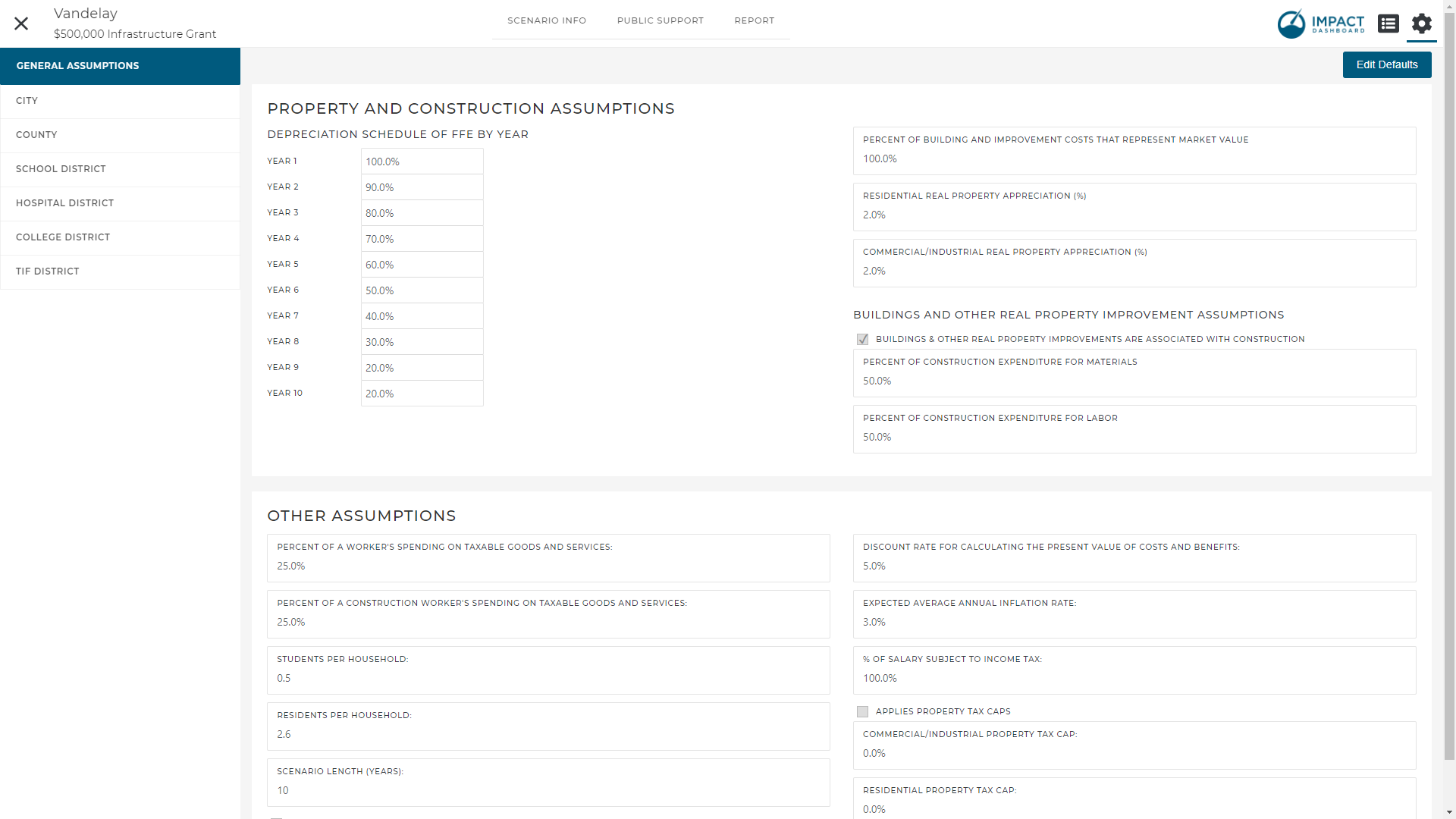Select General Assumptions in the sidebar

(120, 66)
